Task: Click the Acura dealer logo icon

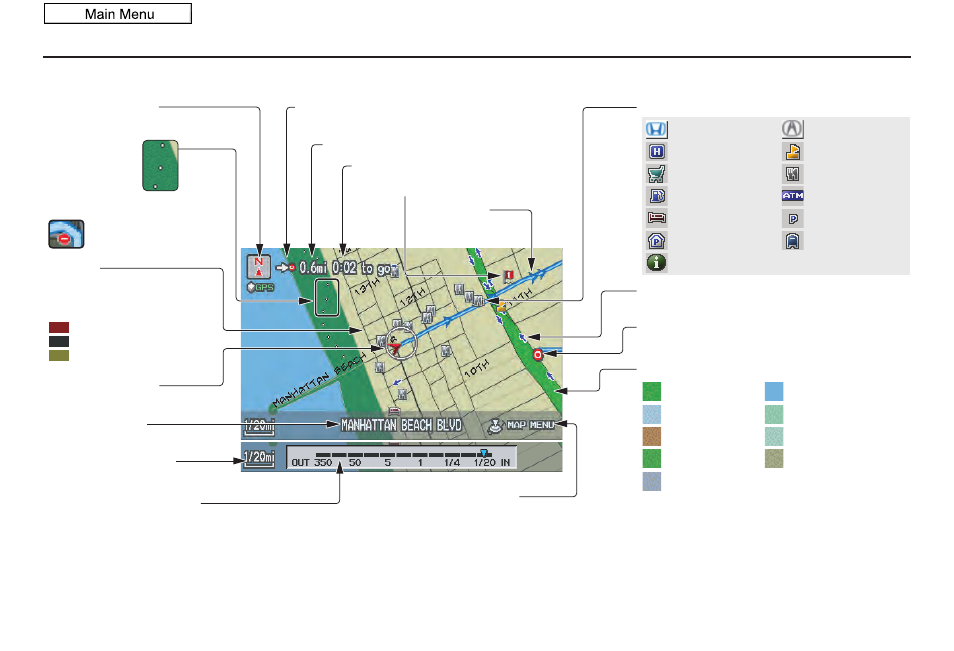Action: pos(792,128)
